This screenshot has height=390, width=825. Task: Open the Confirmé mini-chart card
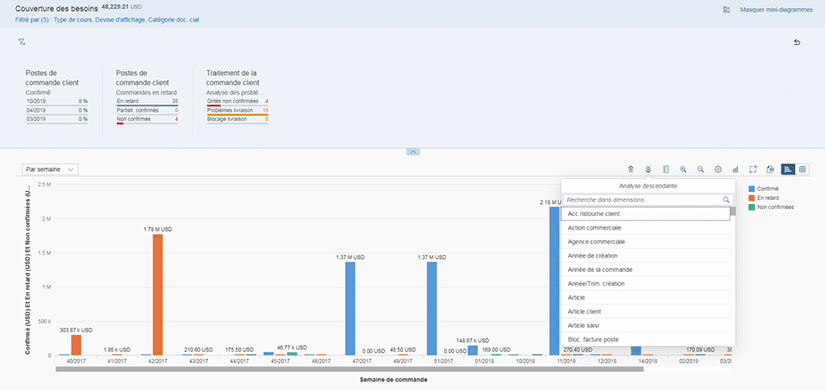(57, 97)
